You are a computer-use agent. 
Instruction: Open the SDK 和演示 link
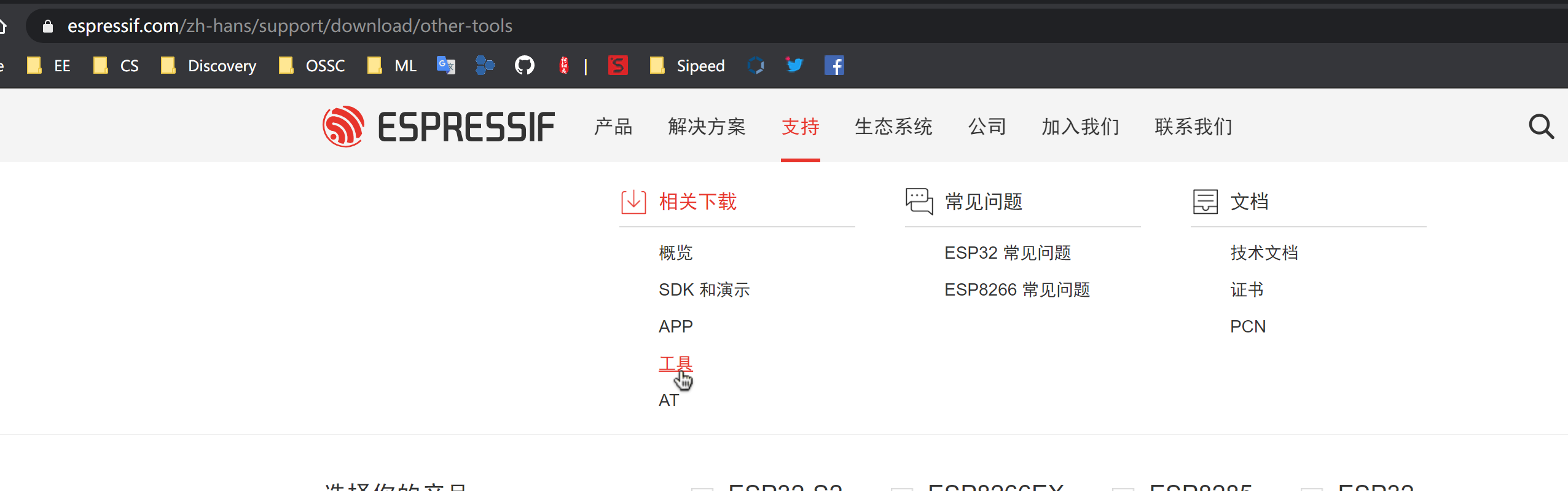(x=704, y=289)
